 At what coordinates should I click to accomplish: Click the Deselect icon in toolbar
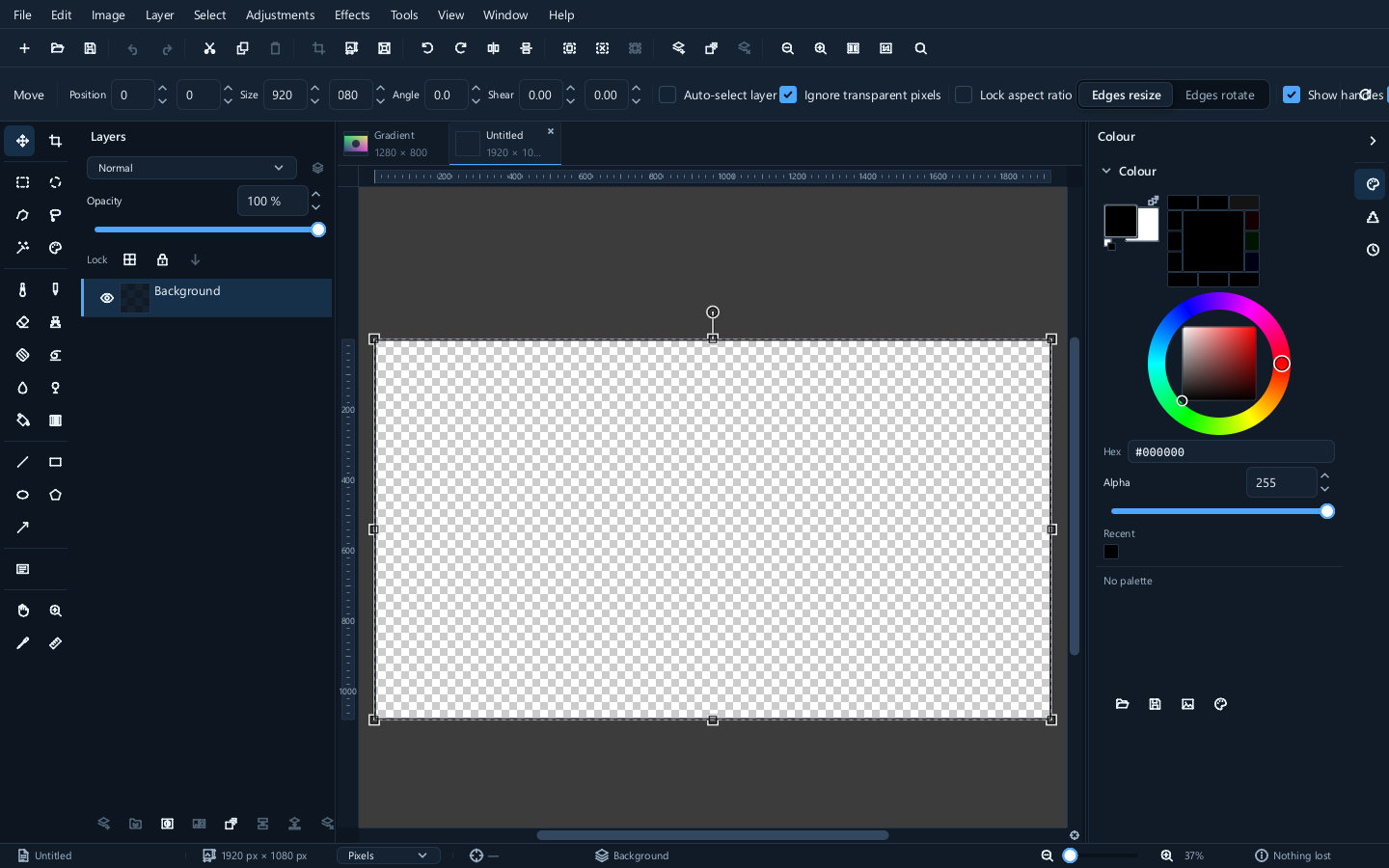(602, 48)
